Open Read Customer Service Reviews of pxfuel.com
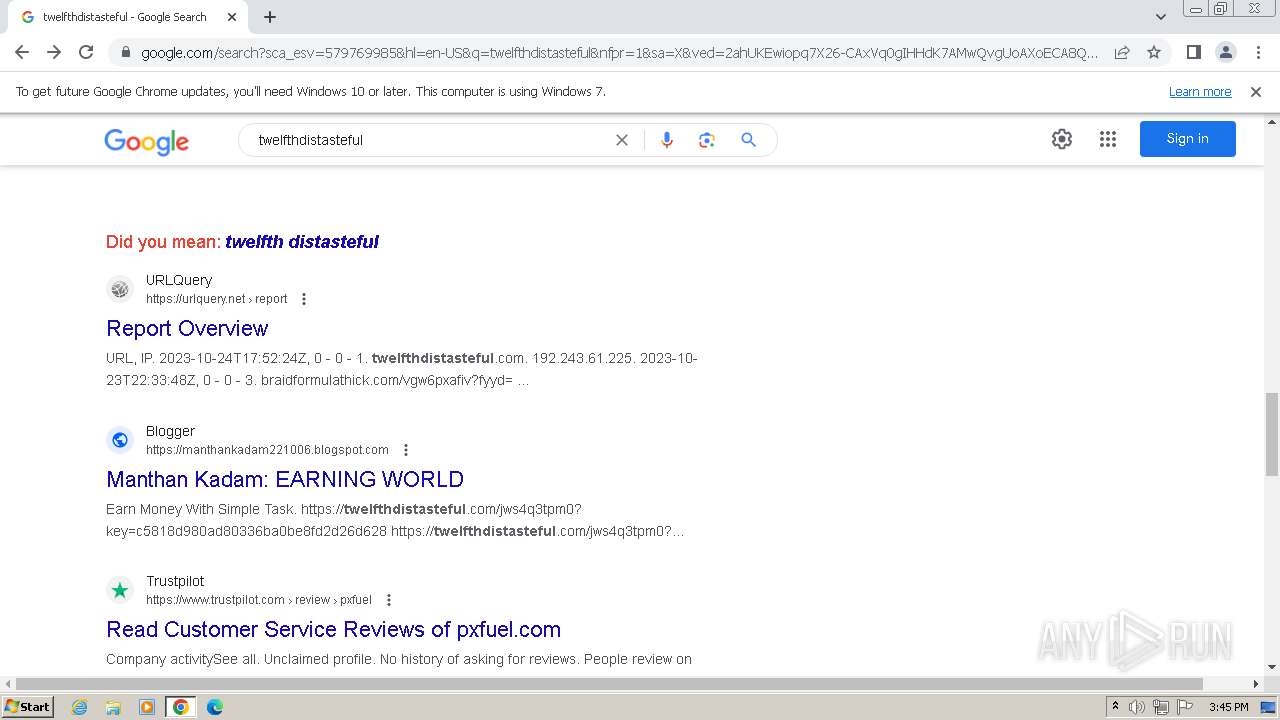1280x720 pixels. (333, 629)
